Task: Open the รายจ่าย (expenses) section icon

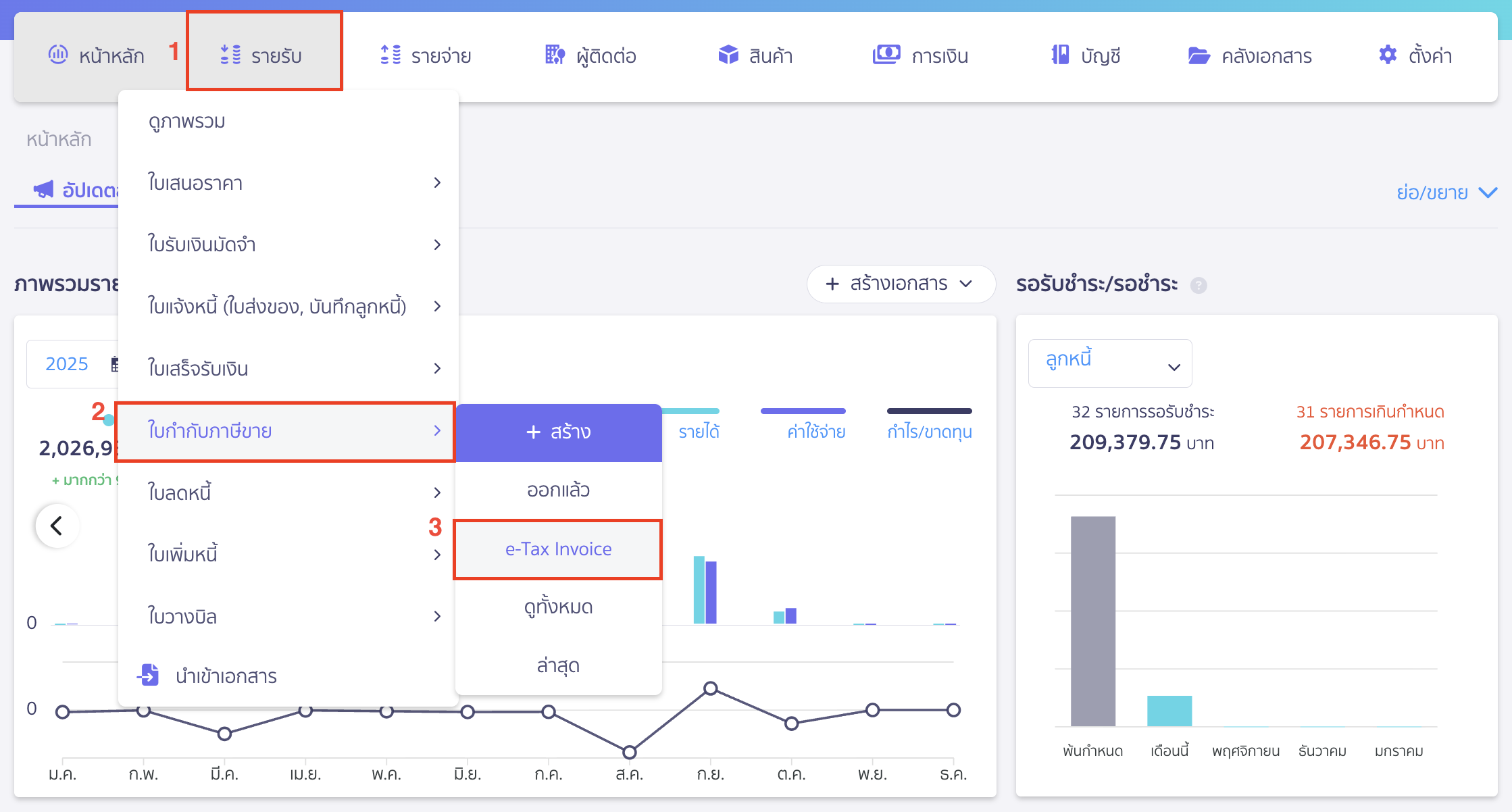Action: (x=390, y=54)
